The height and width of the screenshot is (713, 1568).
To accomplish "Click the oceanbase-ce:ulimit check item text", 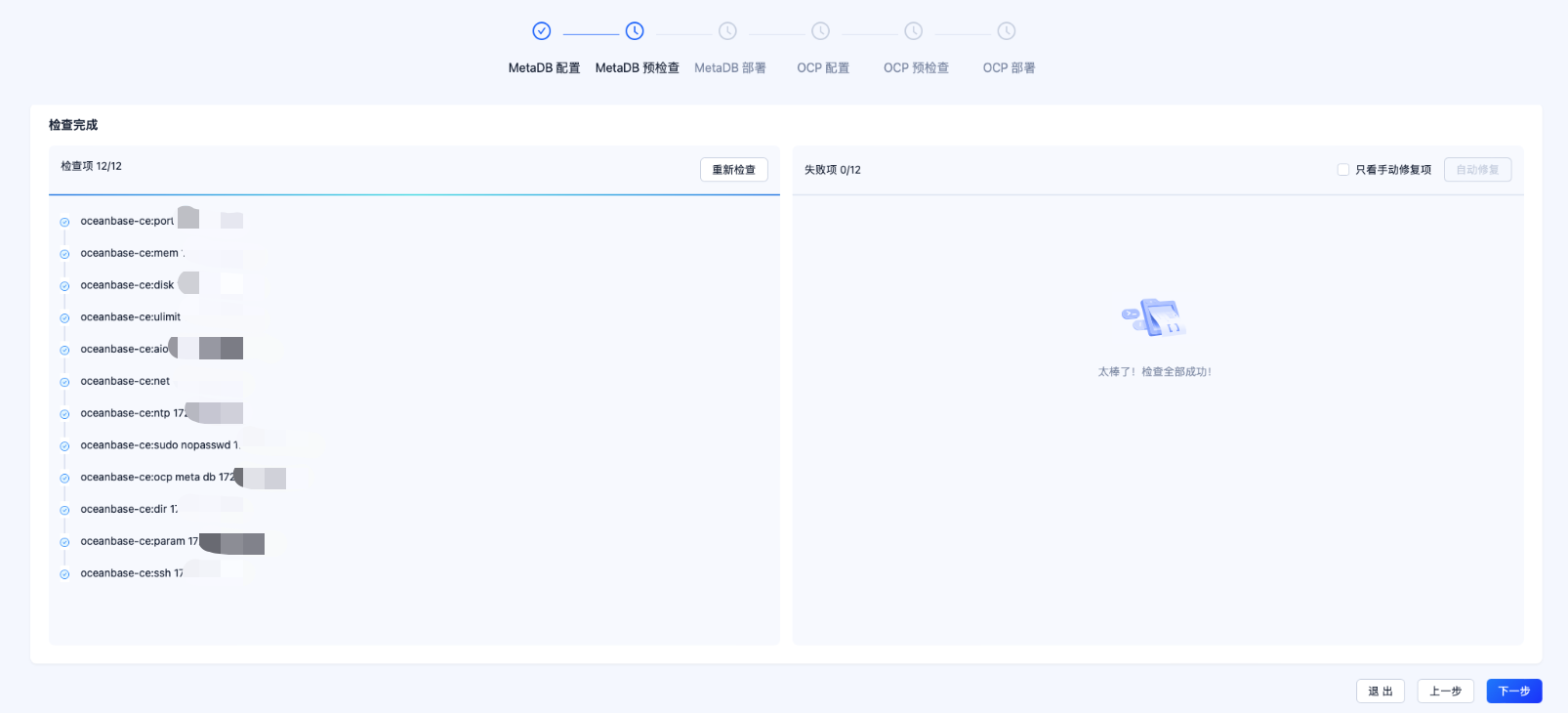I will [x=131, y=317].
